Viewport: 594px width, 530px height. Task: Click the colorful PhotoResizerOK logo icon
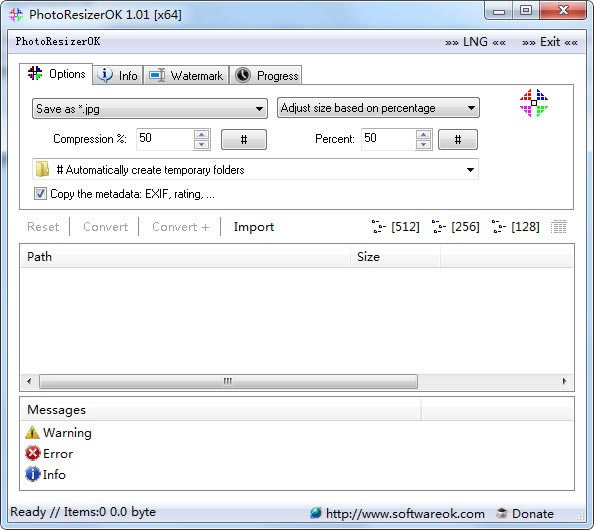pos(533,103)
